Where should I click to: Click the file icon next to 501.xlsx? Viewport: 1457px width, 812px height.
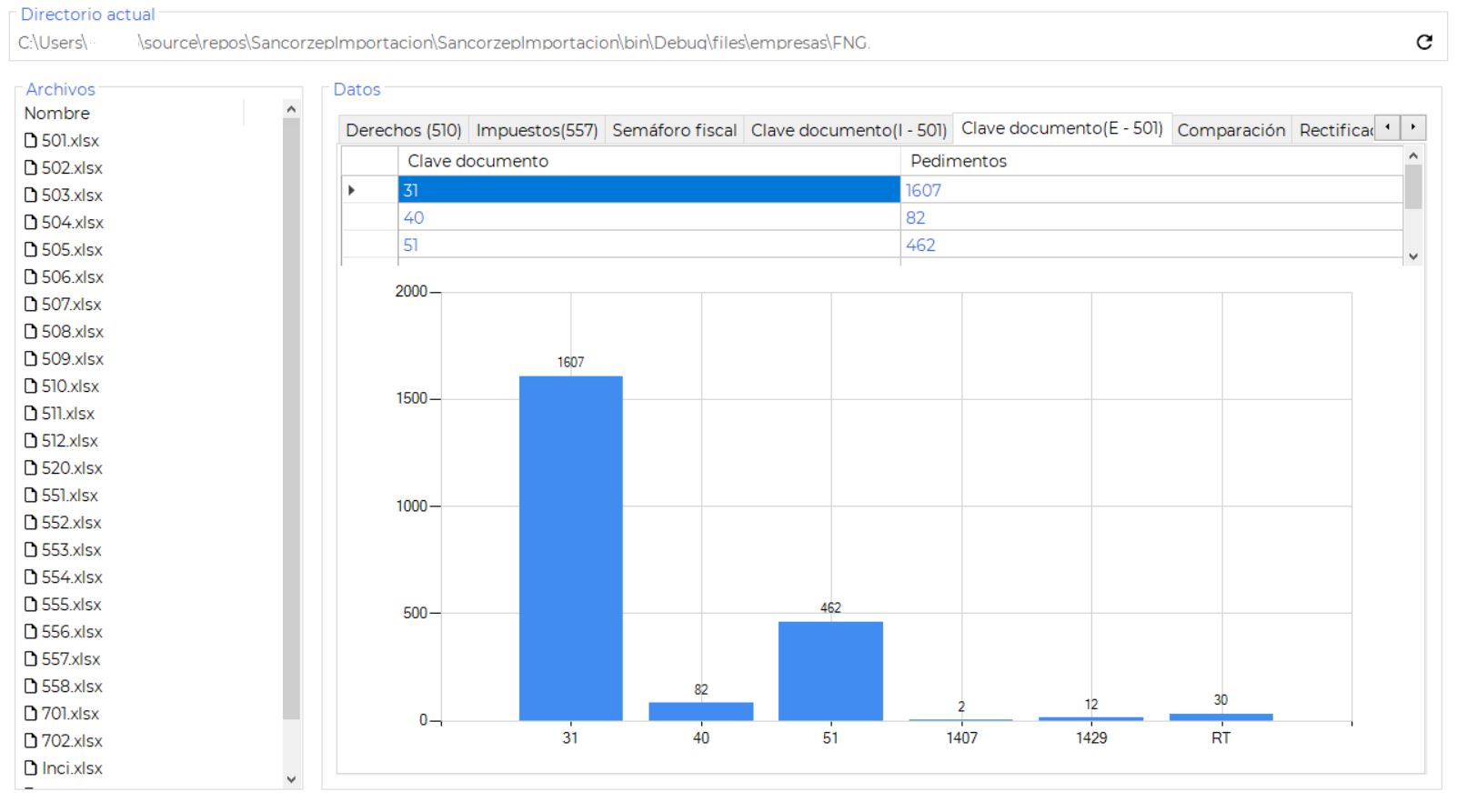point(31,141)
